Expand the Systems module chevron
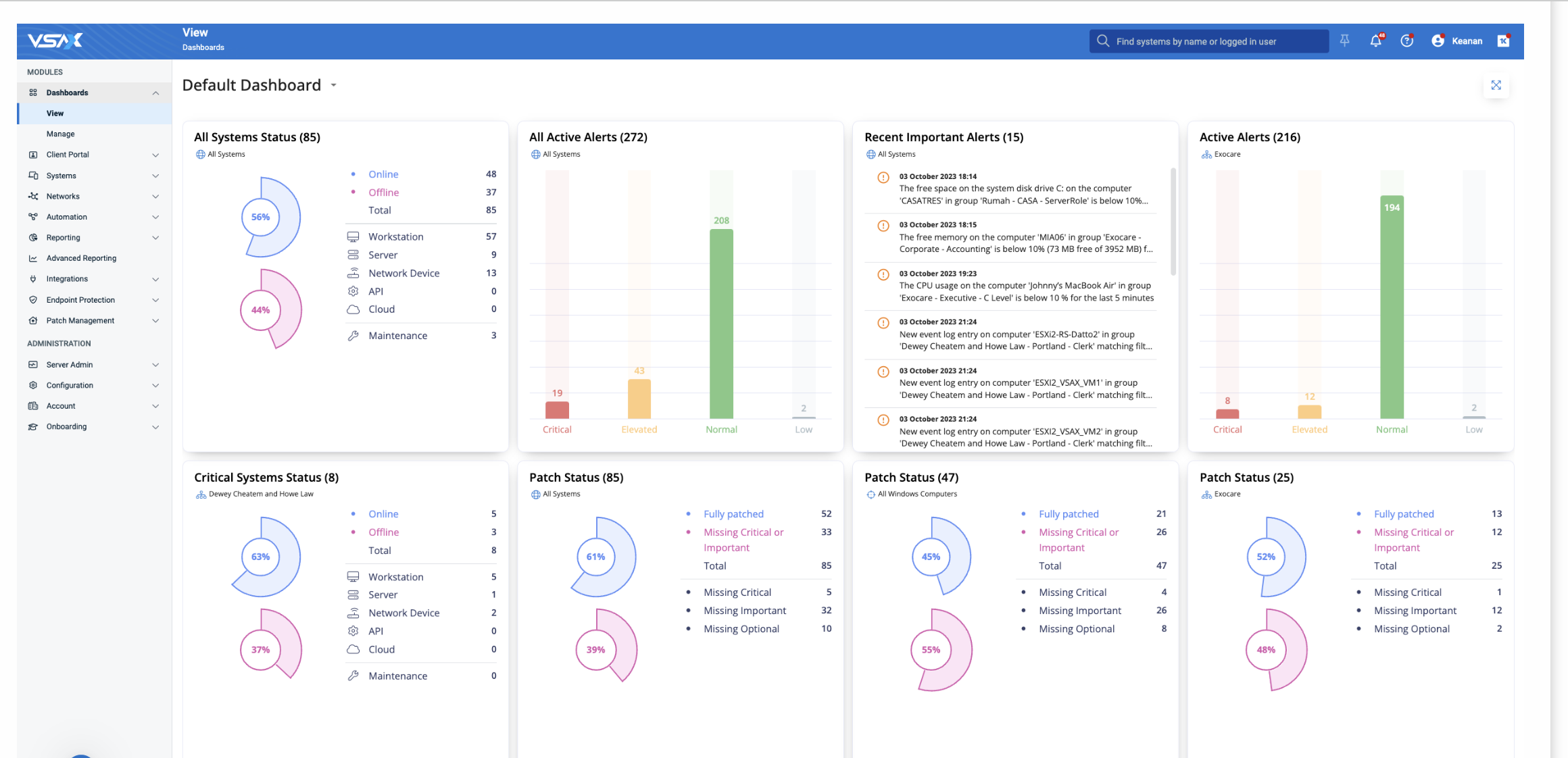Viewport: 1568px width, 758px height. pos(155,176)
